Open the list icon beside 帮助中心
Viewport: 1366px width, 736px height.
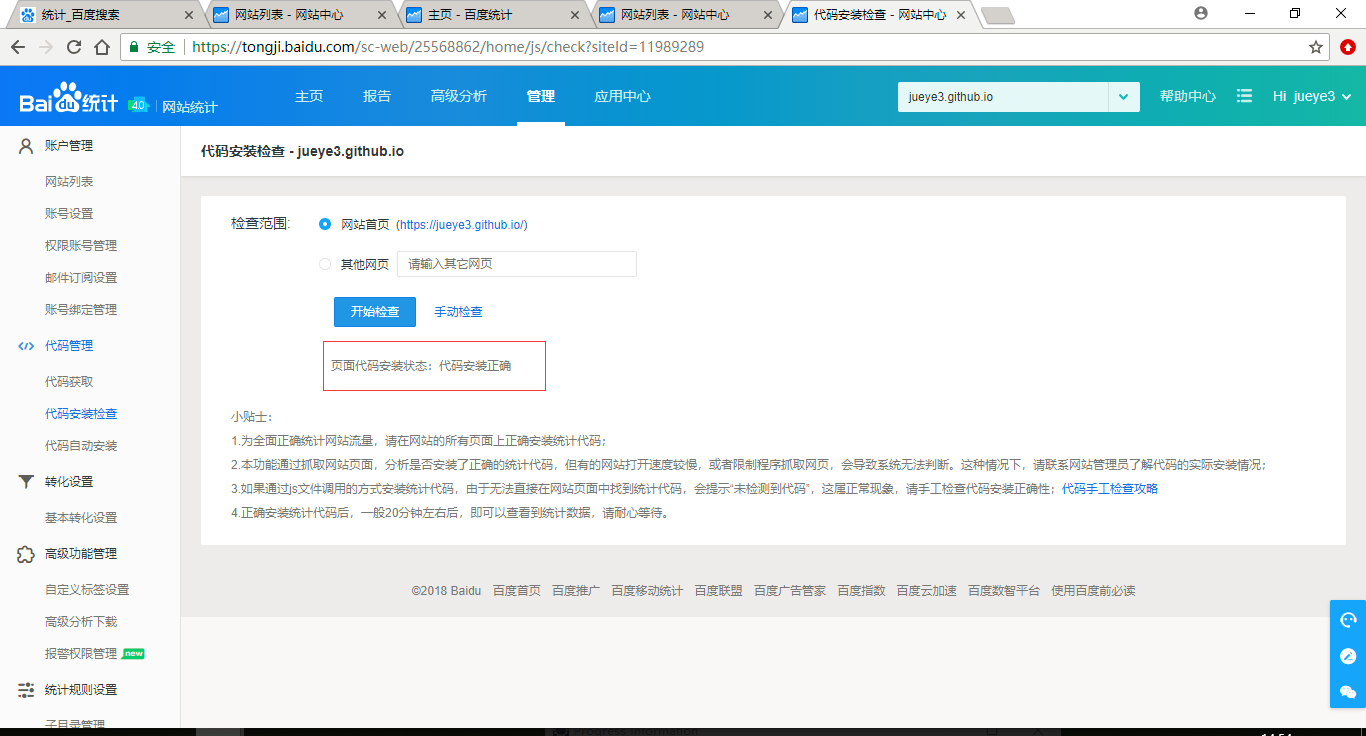click(x=1244, y=96)
